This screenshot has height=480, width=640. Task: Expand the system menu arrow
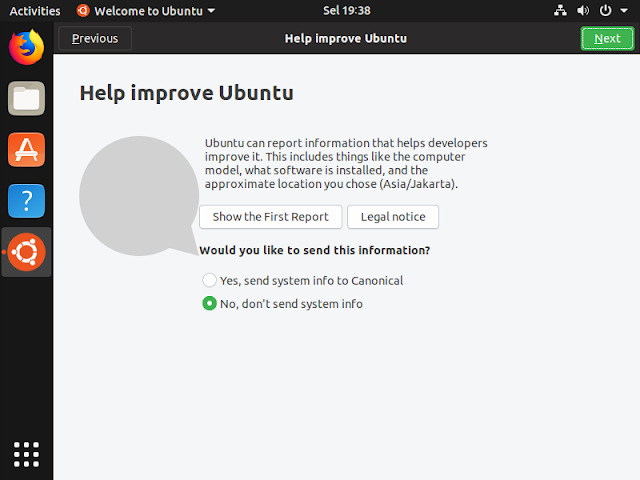(x=624, y=11)
